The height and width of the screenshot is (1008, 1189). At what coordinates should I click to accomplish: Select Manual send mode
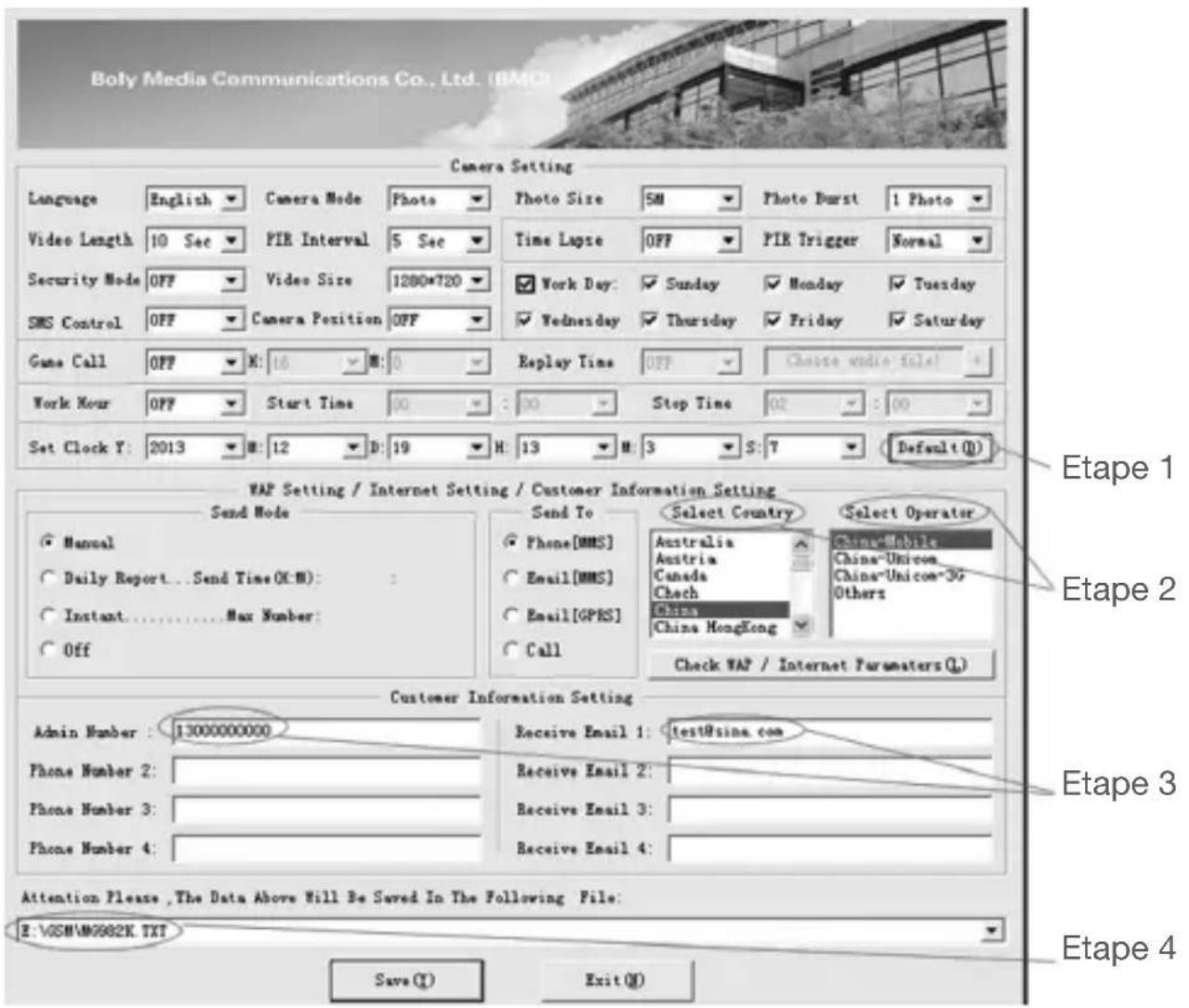pos(47,541)
